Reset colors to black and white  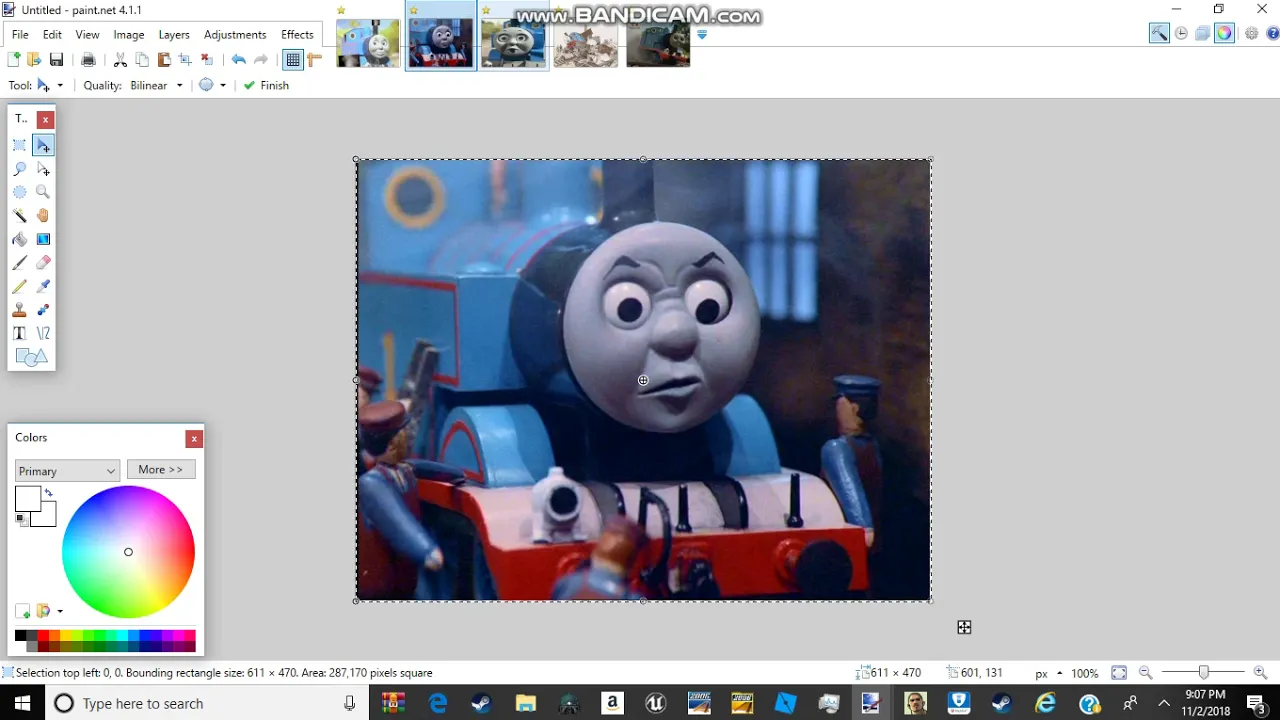22,520
